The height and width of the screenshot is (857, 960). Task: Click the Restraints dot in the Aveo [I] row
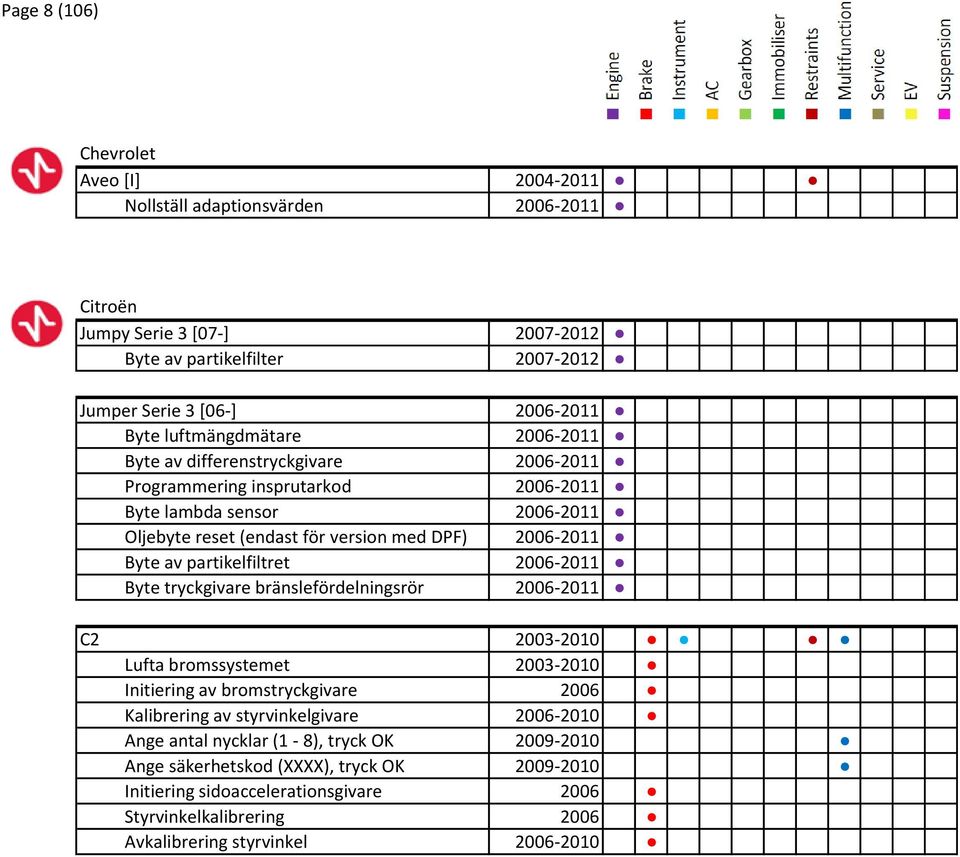point(812,181)
